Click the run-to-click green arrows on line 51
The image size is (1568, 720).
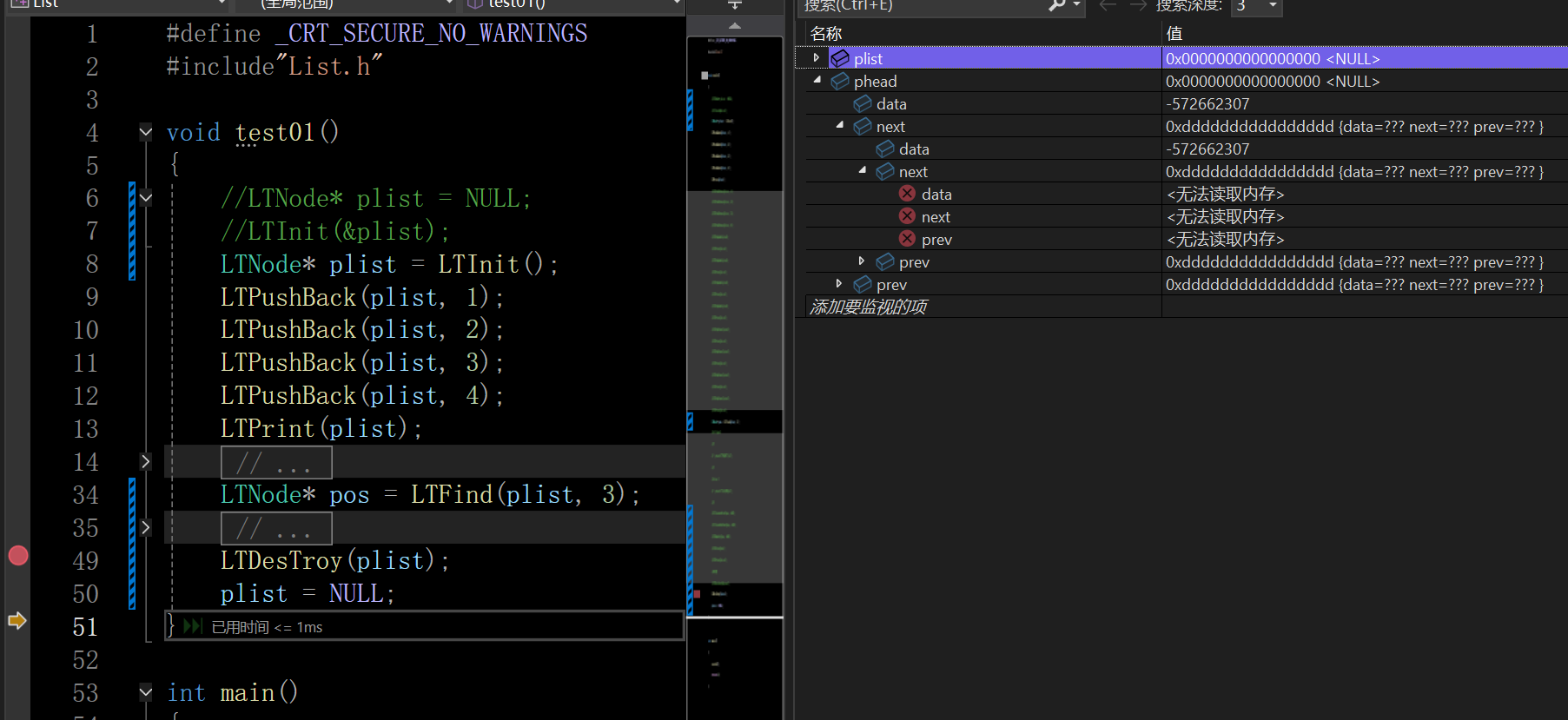tap(193, 626)
